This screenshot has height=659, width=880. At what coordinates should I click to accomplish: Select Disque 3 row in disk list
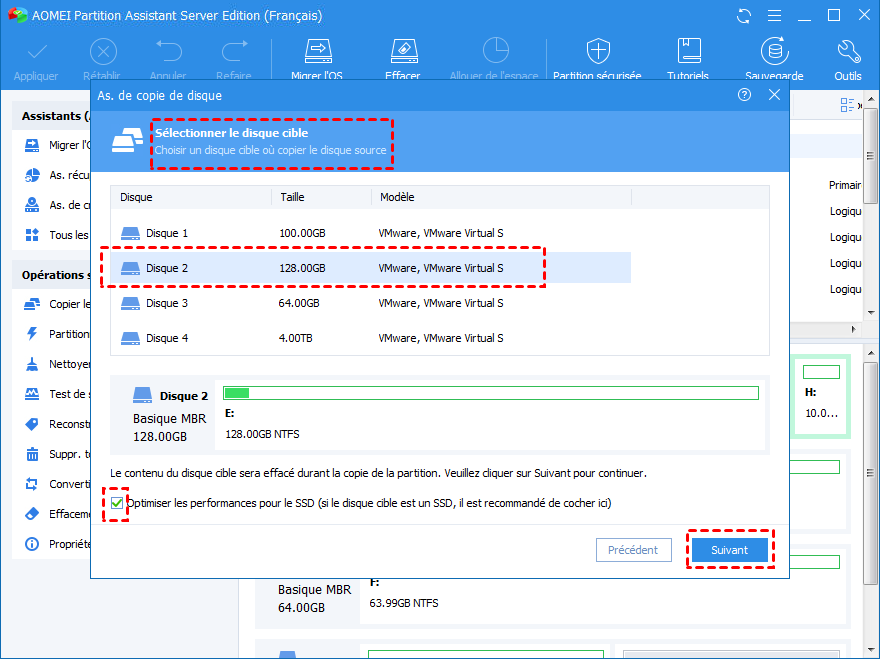click(x=370, y=303)
